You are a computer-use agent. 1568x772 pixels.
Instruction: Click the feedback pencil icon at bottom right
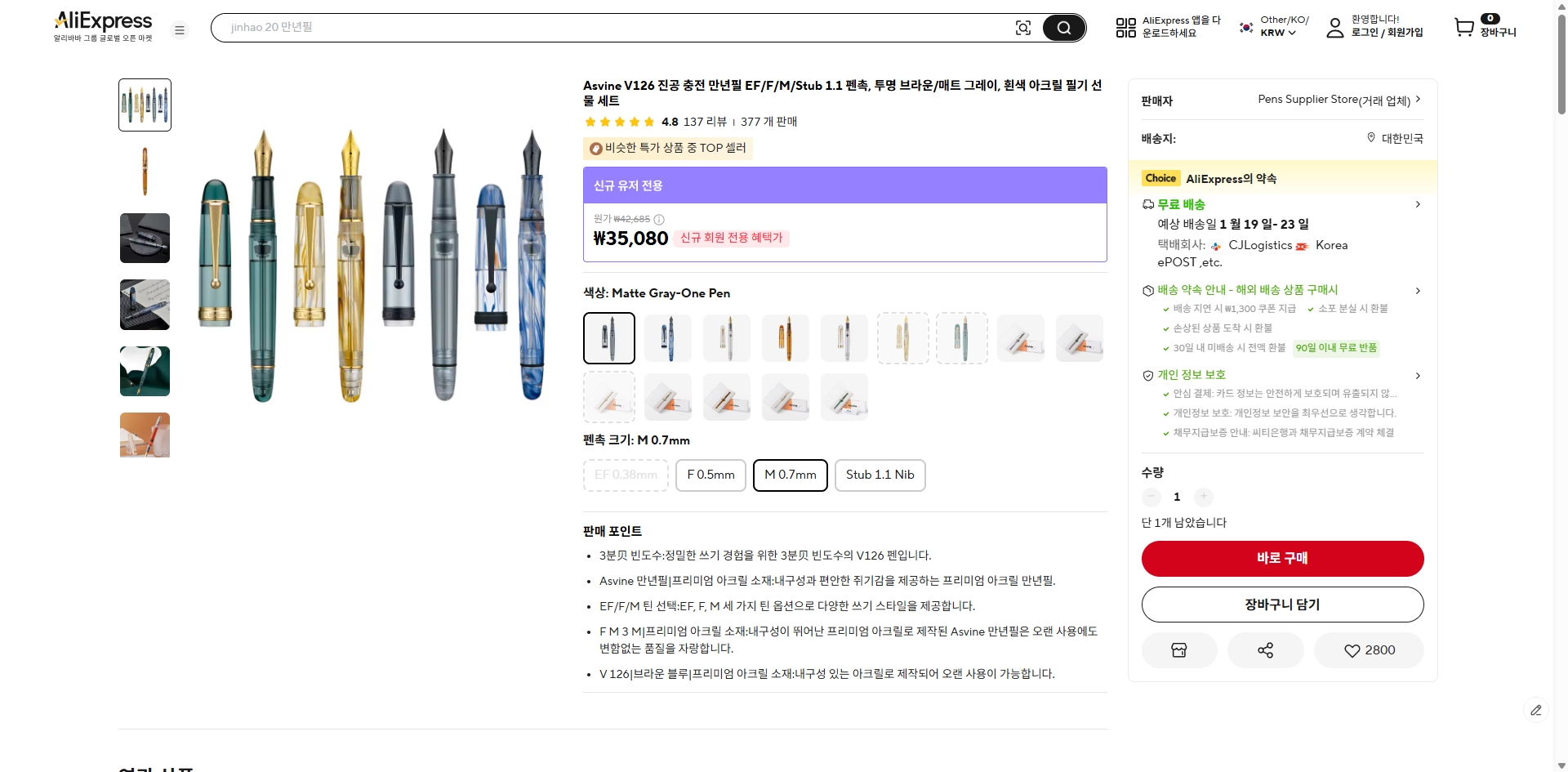[x=1537, y=710]
